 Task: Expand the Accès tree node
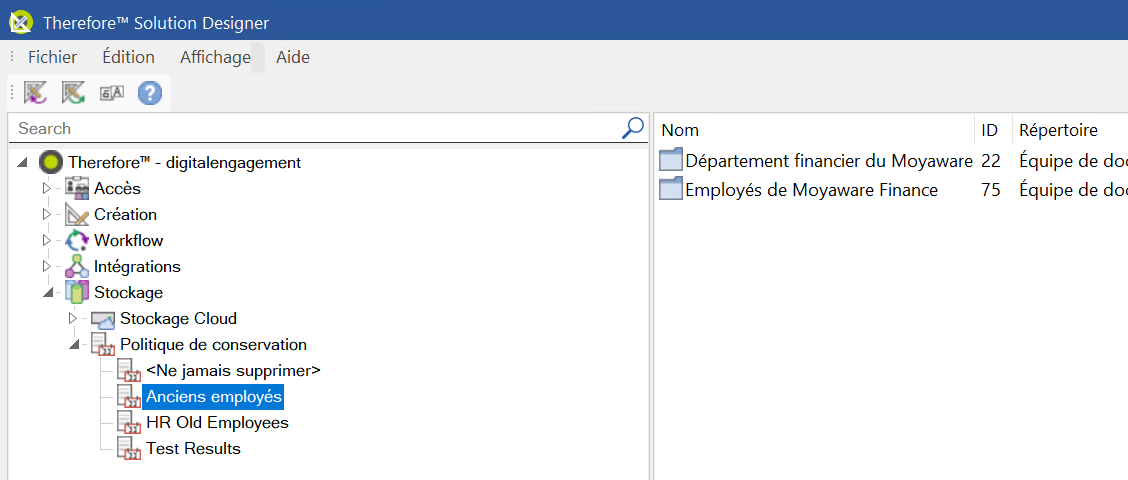pos(46,188)
